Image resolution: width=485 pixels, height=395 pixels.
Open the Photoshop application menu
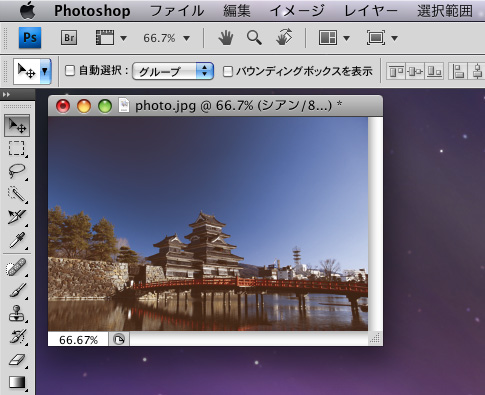(92, 11)
